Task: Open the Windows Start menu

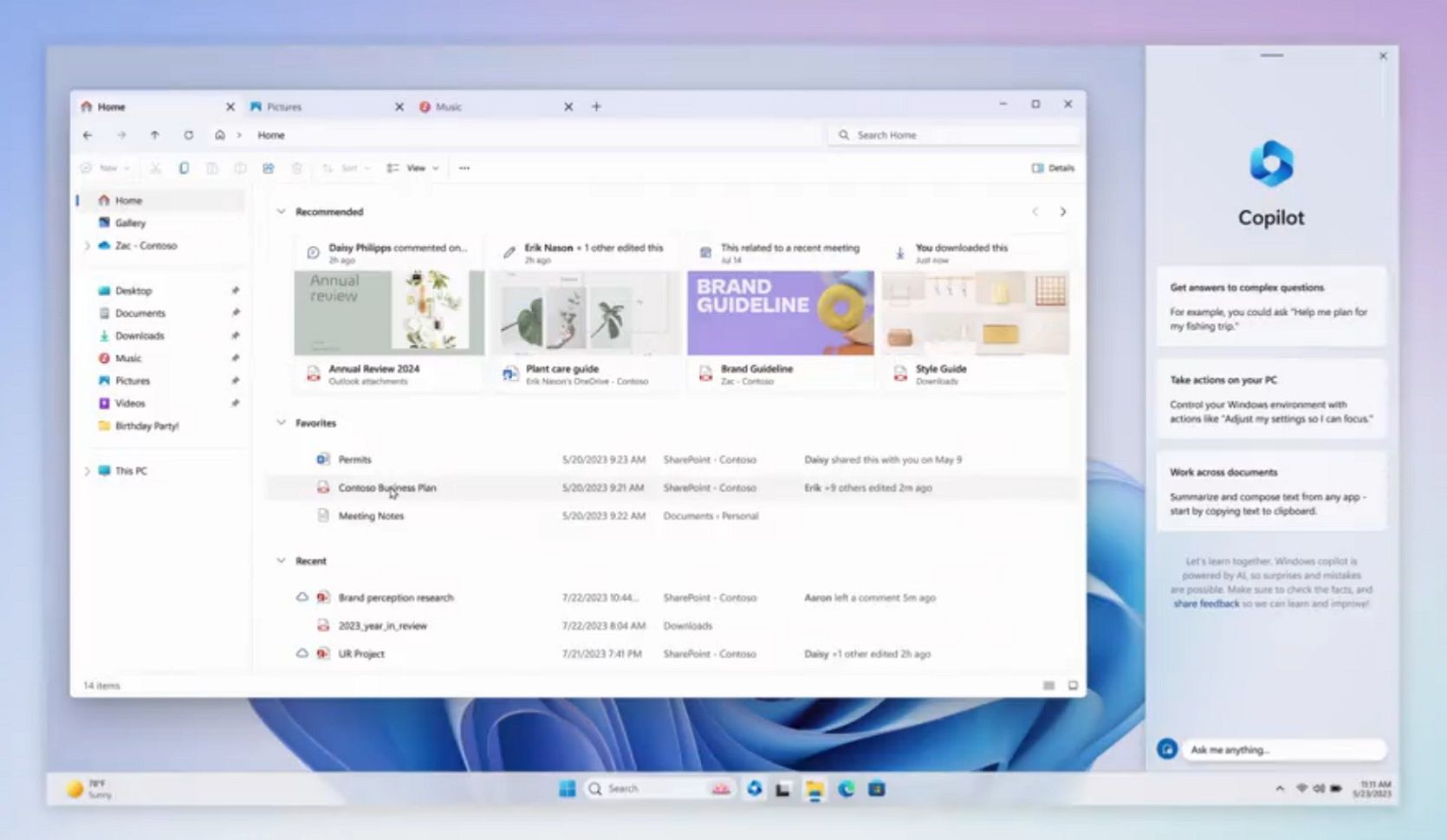Action: (x=568, y=789)
